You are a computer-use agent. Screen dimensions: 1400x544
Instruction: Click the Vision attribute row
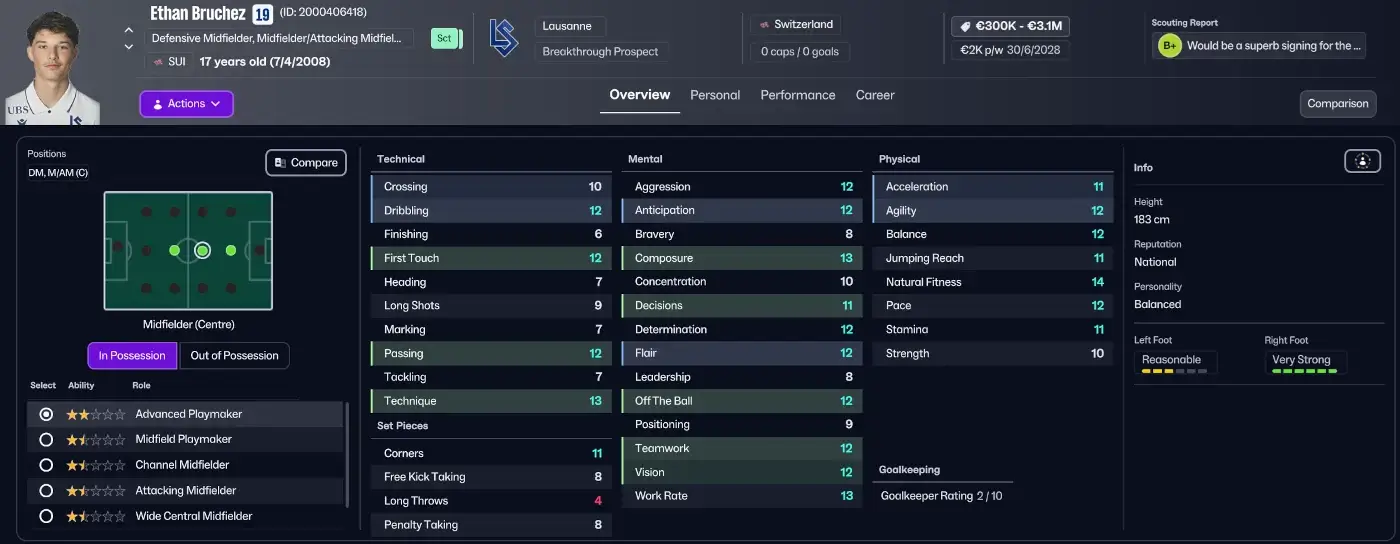tap(742, 472)
